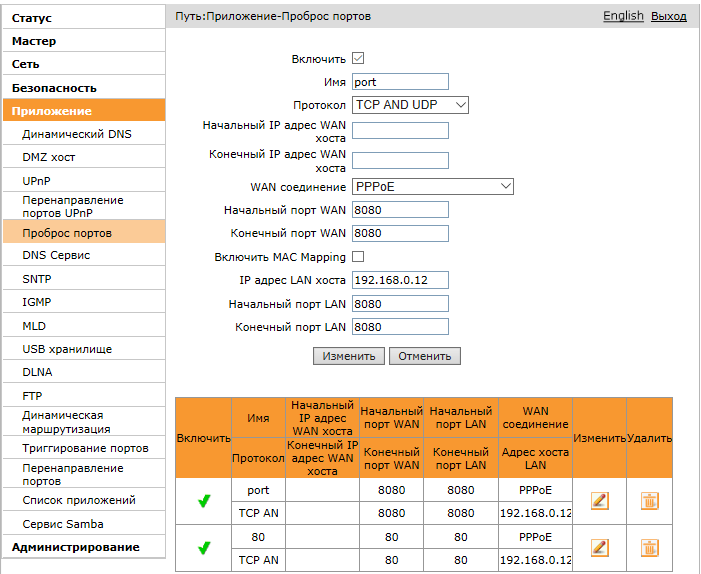The height and width of the screenshot is (574, 701).
Task: Open the Протокол dropdown
Action: (410, 105)
